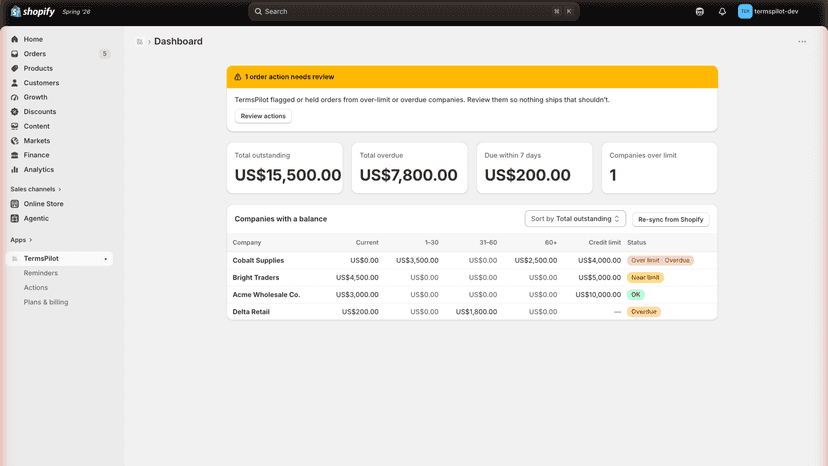Open Reminders under TermsPilot

(x=41, y=273)
